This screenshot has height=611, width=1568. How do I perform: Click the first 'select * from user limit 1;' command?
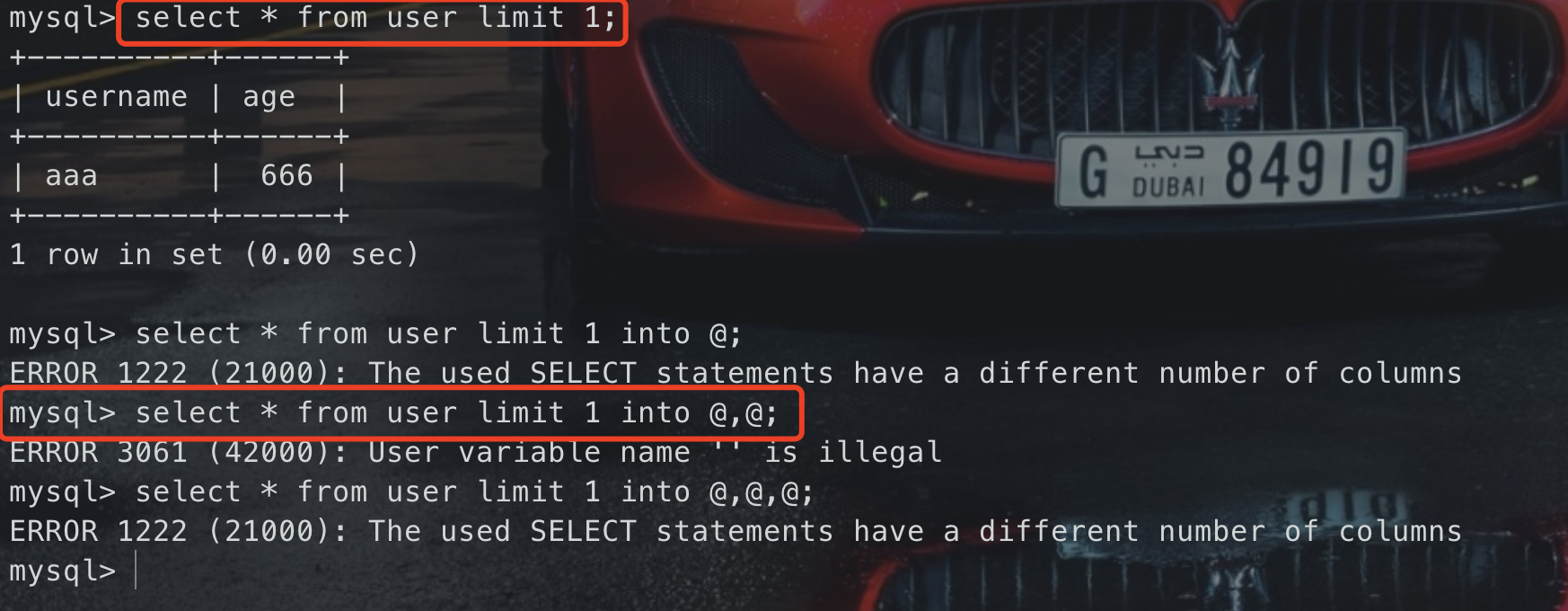click(x=375, y=18)
